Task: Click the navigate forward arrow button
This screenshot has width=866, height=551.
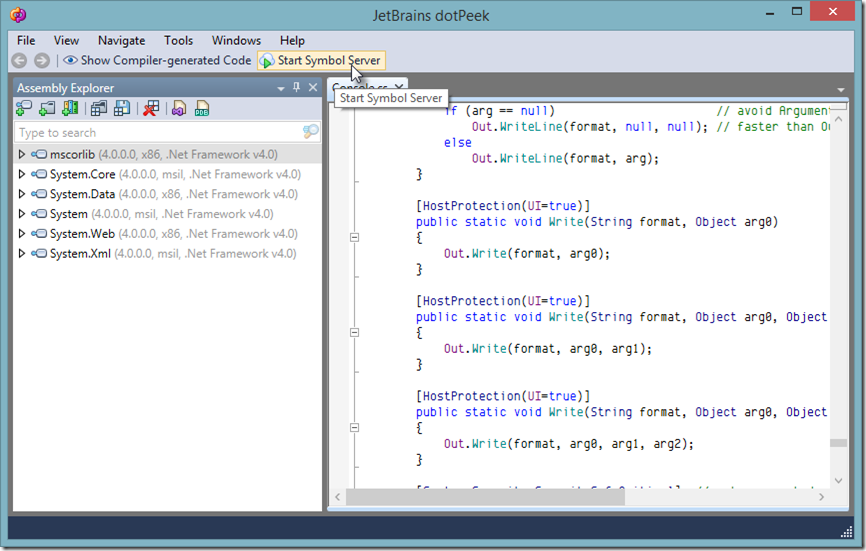Action: point(41,61)
